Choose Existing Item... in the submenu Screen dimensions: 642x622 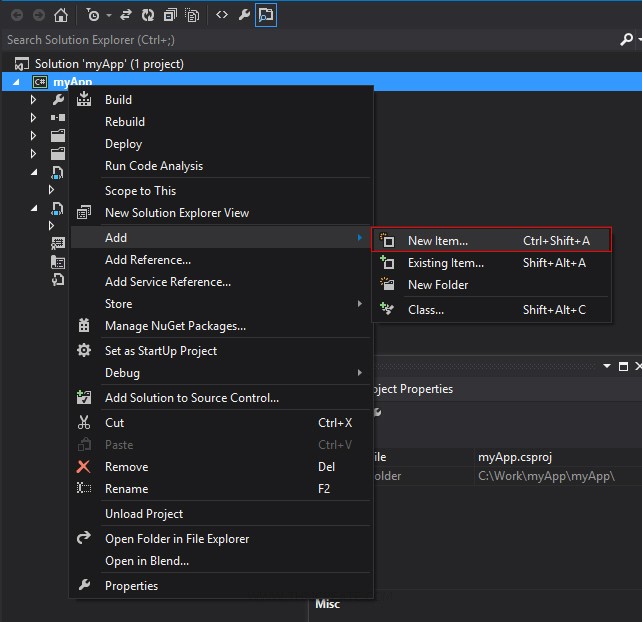(445, 263)
